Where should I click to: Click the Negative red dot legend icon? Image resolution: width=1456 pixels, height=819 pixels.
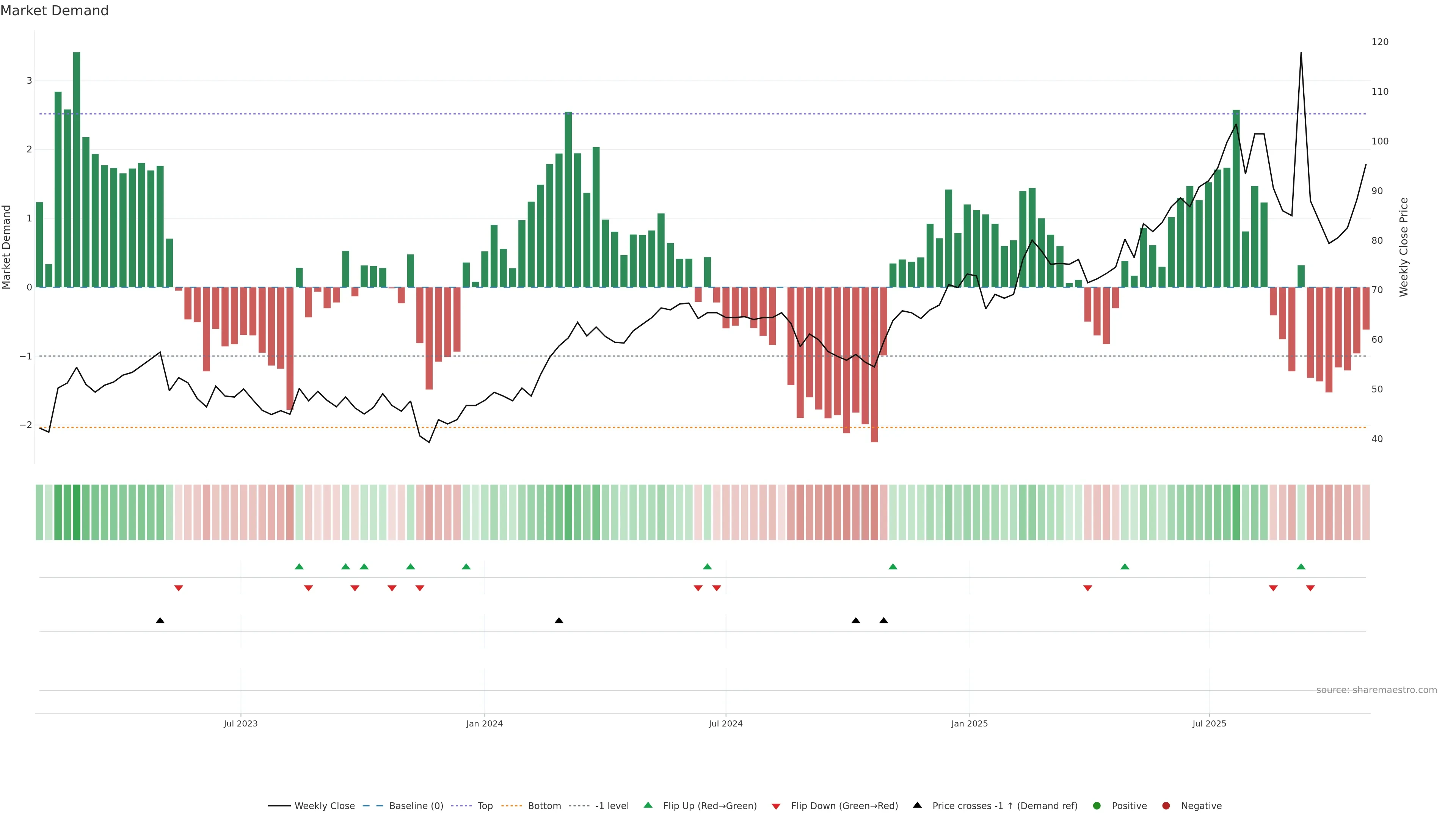coord(1166,806)
